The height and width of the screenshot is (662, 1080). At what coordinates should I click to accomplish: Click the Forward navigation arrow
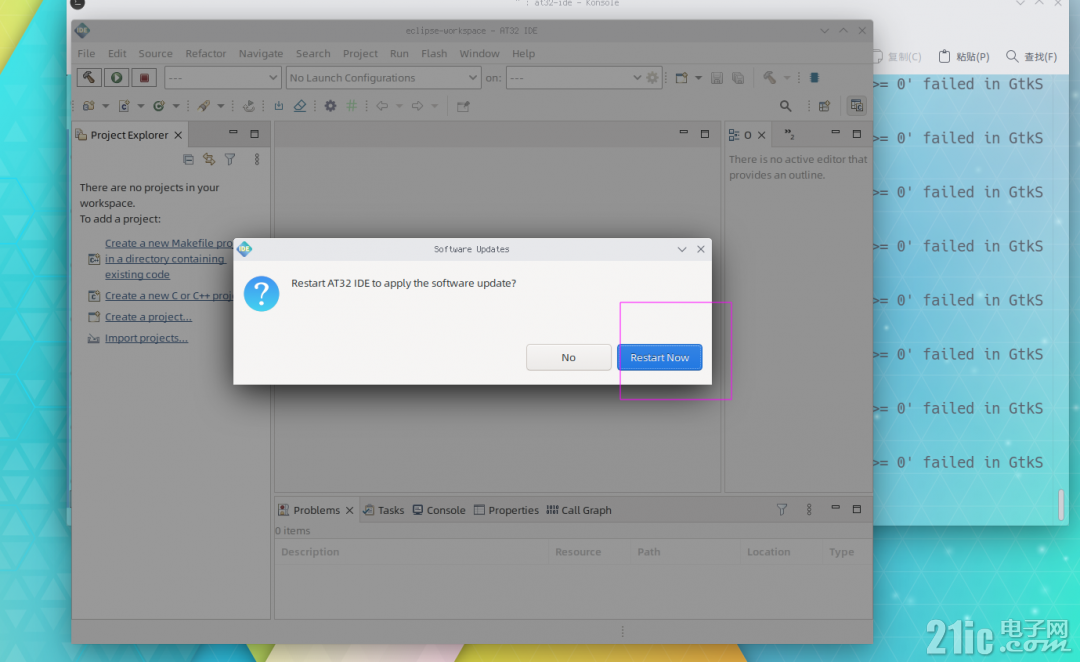coord(417,106)
